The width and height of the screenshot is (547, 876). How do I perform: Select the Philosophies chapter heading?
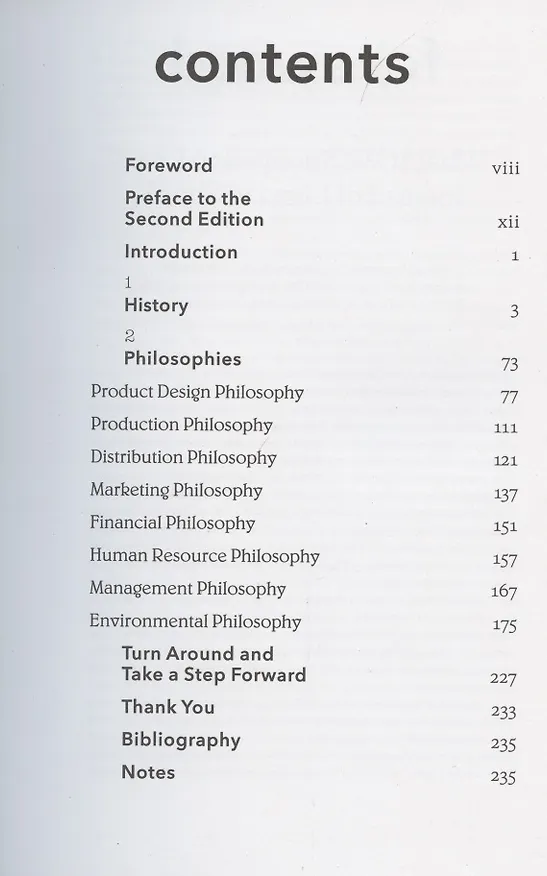pyautogui.click(x=183, y=359)
